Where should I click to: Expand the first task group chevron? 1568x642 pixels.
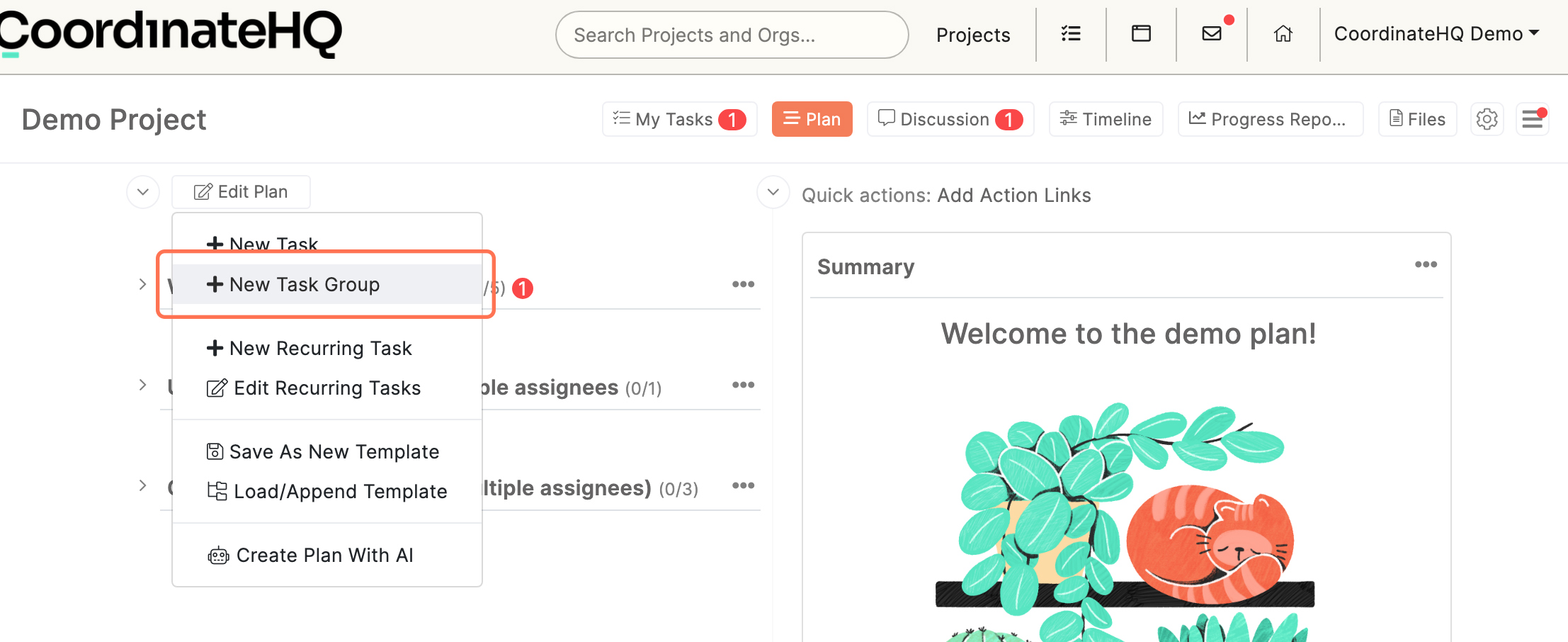coord(142,284)
